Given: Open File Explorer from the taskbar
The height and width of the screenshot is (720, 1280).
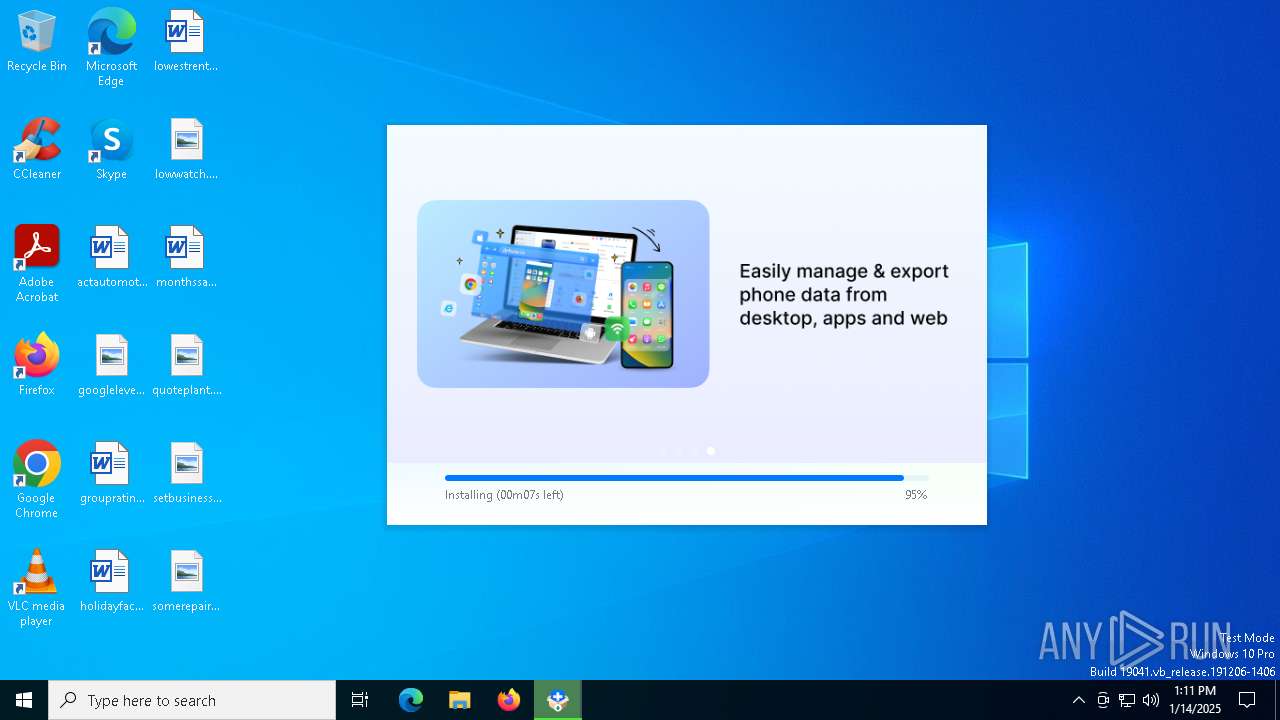Looking at the screenshot, I should pos(460,700).
